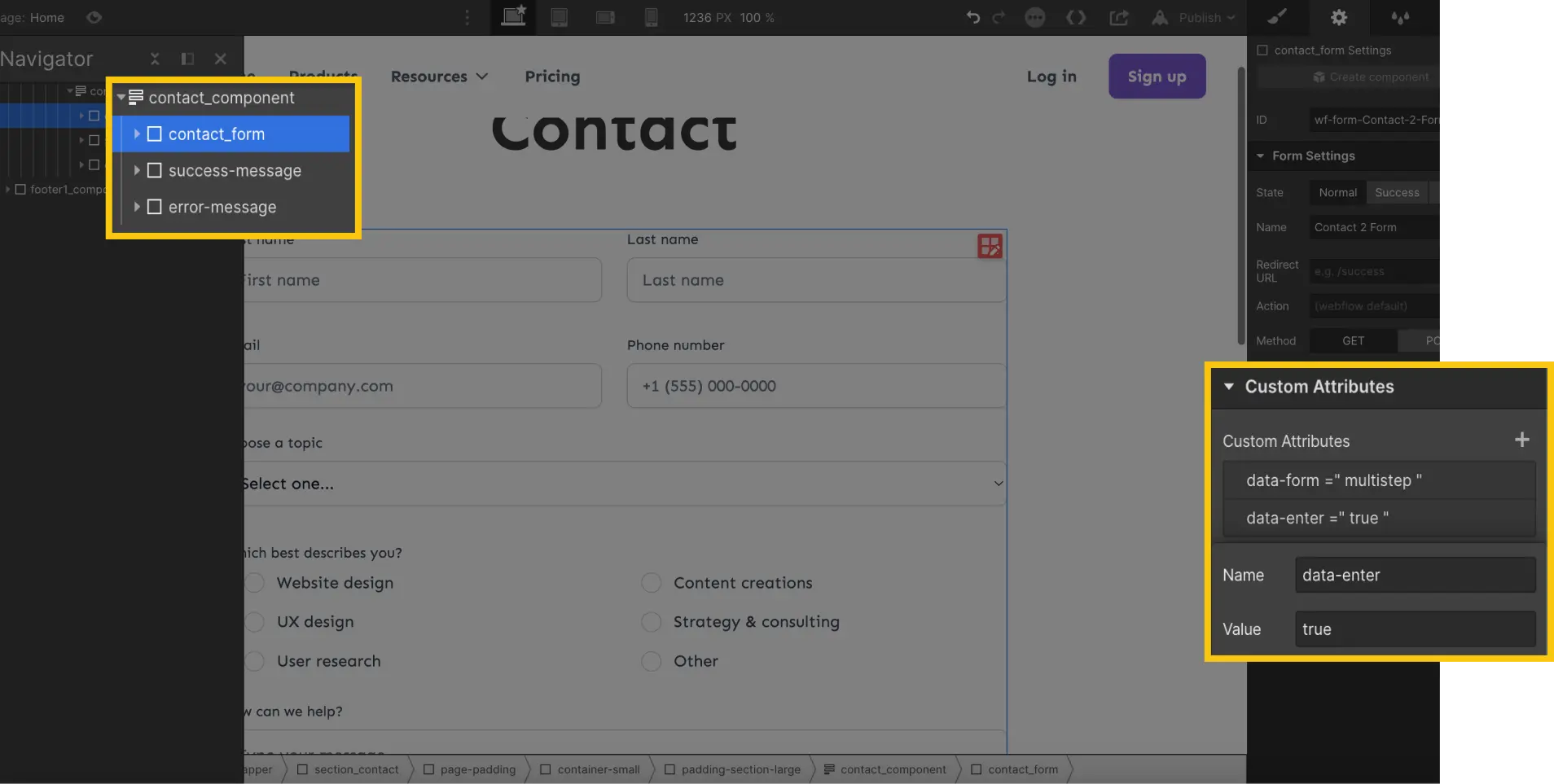Click the Log in link
Viewport: 1554px width, 784px height.
click(1051, 76)
